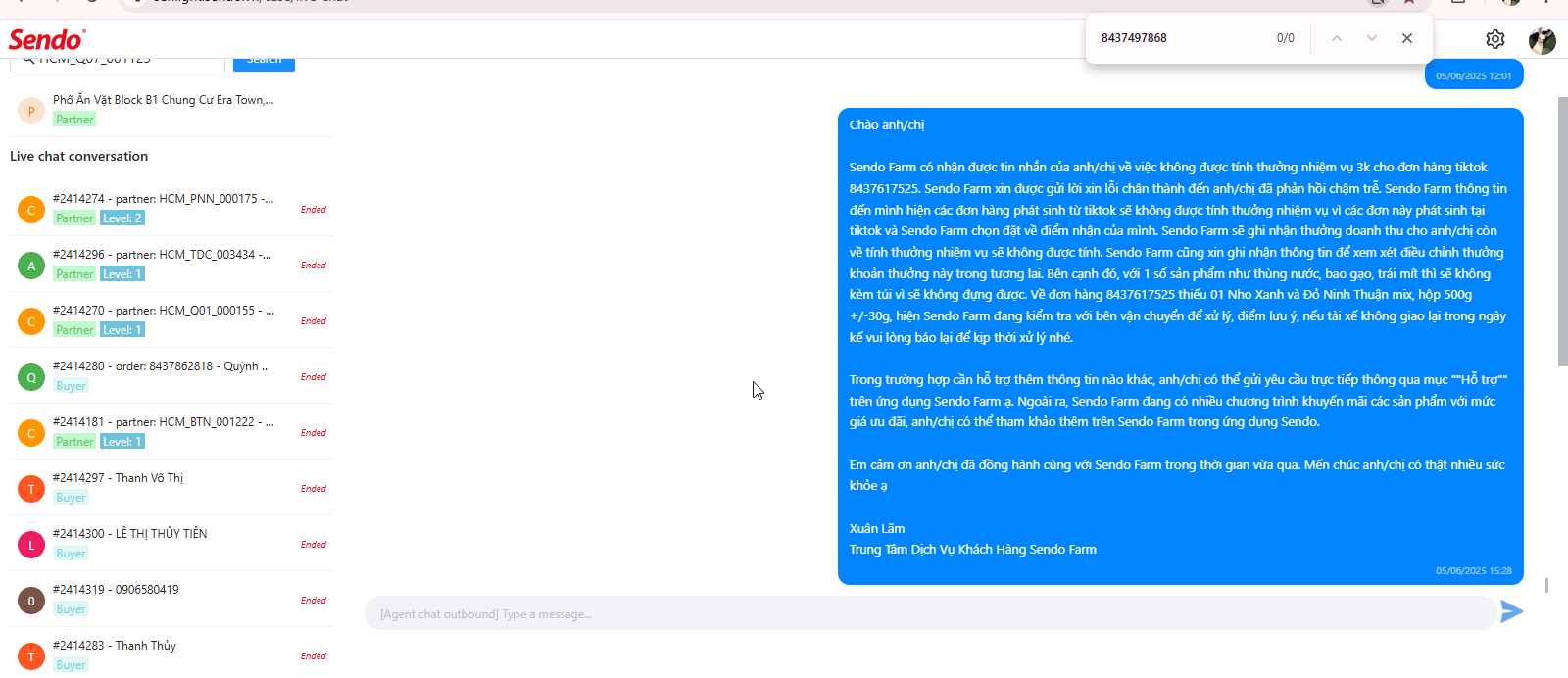The width and height of the screenshot is (1568, 678).
Task: Click avatar 0 of conversation #2414319
Action: (x=31, y=601)
